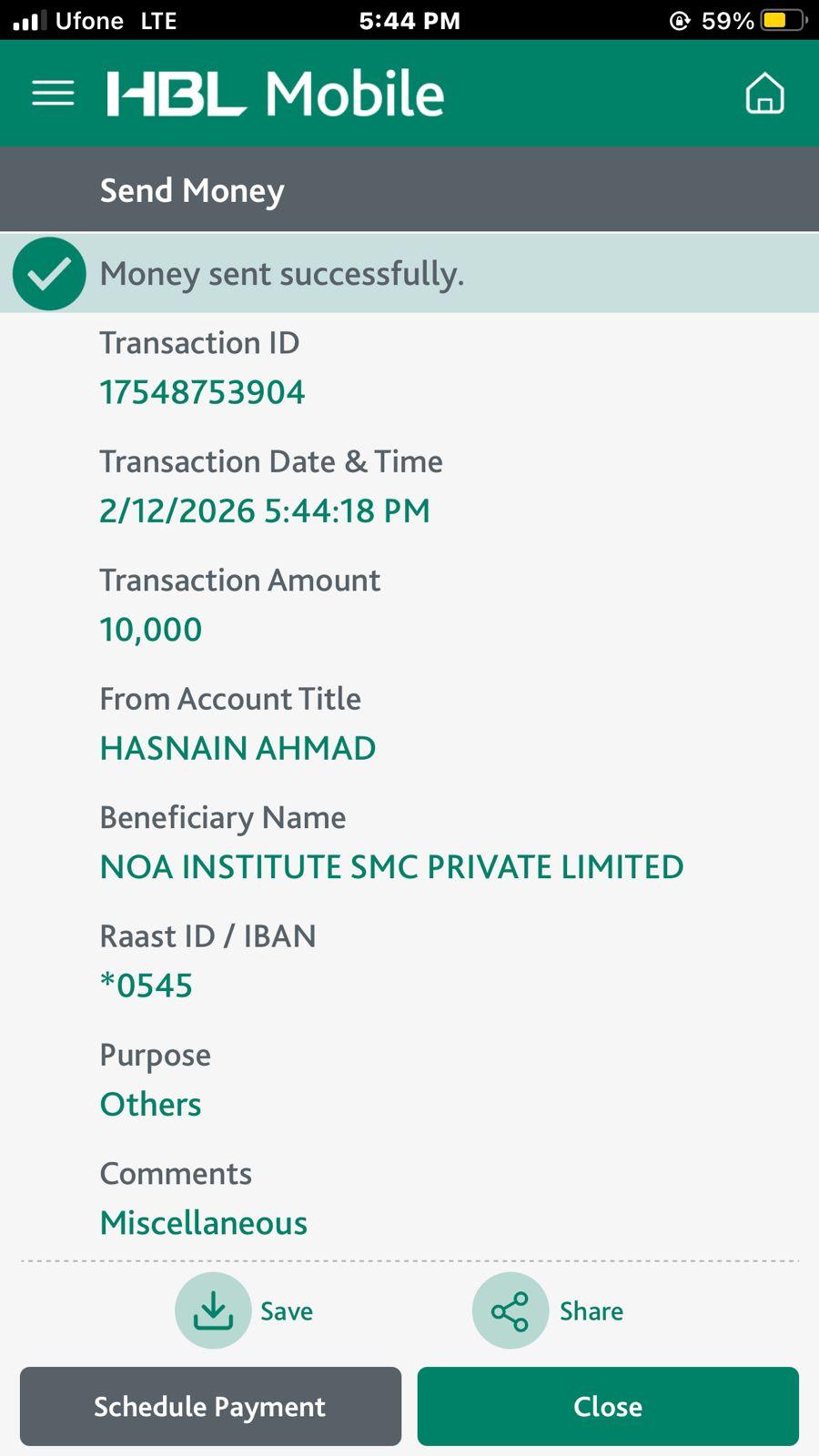Tap the Share label text
This screenshot has height=1456, width=819.
click(x=591, y=1311)
